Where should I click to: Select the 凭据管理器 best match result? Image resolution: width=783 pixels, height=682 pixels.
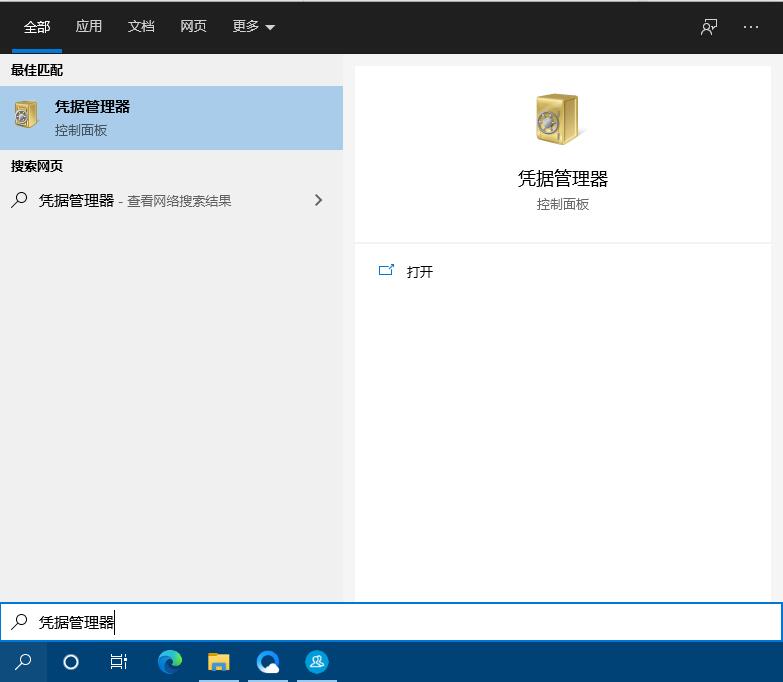[x=171, y=117]
